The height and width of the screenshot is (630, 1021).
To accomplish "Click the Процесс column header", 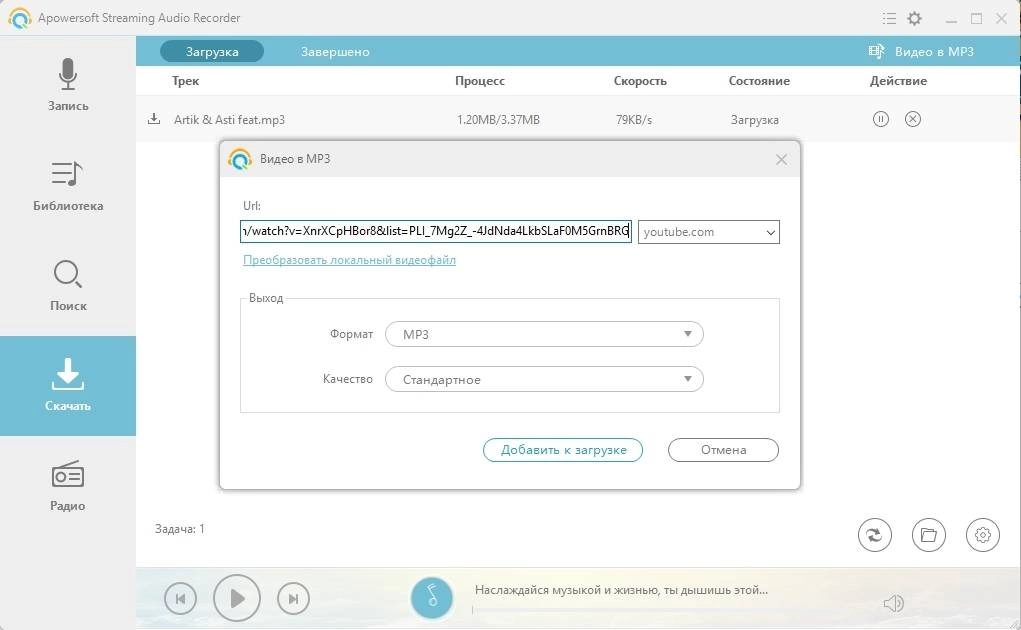I will pyautogui.click(x=480, y=81).
